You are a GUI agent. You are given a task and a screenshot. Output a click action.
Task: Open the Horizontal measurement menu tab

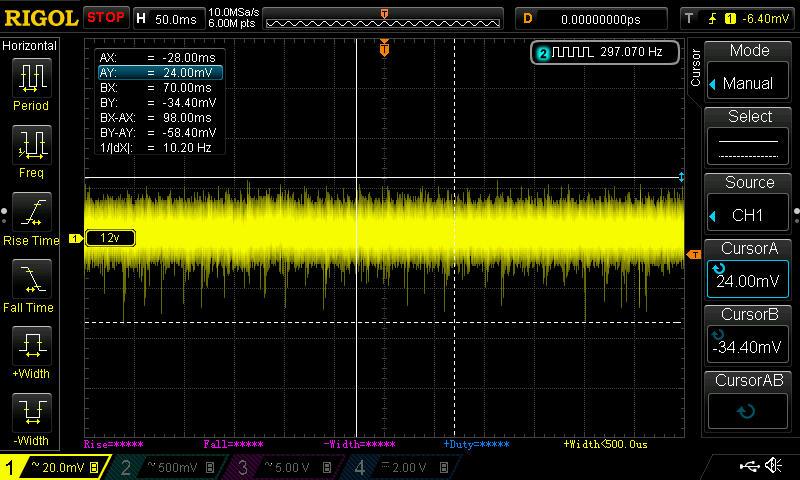click(x=30, y=46)
